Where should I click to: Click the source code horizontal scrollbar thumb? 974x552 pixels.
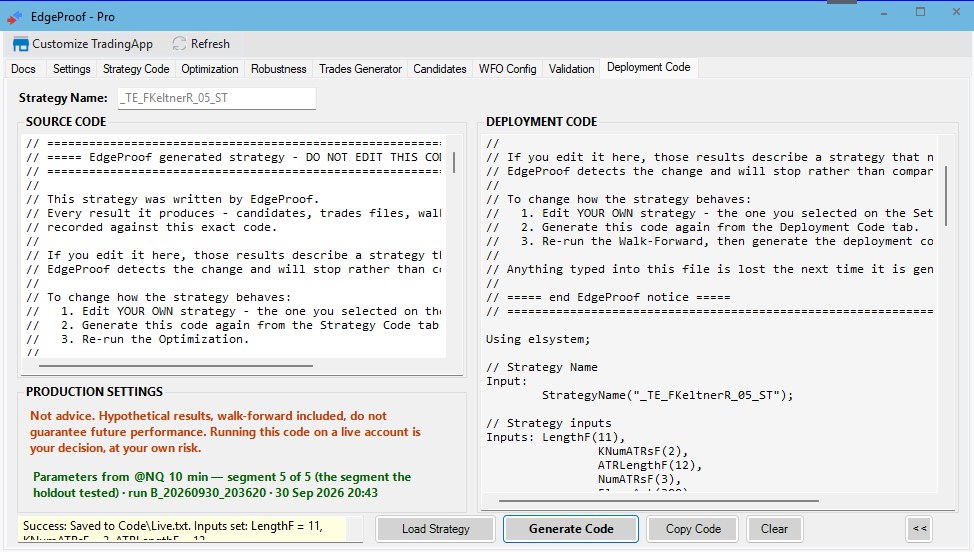click(176, 366)
